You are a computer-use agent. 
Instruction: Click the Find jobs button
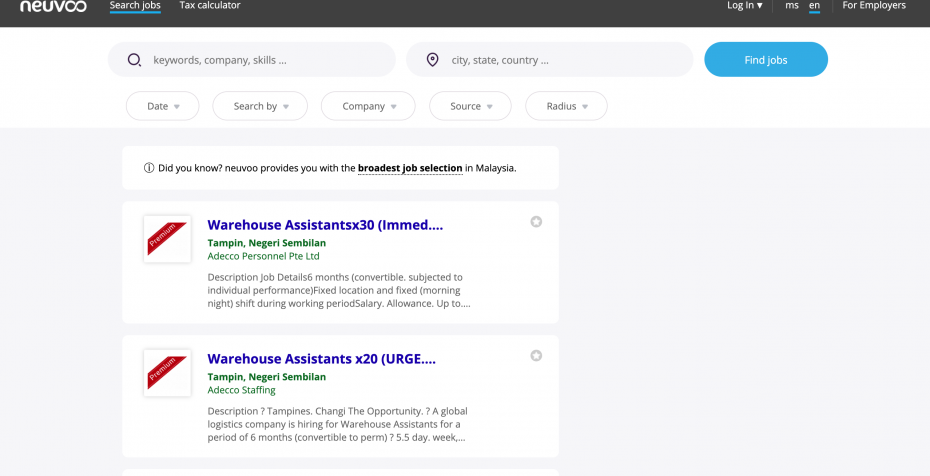coord(766,59)
